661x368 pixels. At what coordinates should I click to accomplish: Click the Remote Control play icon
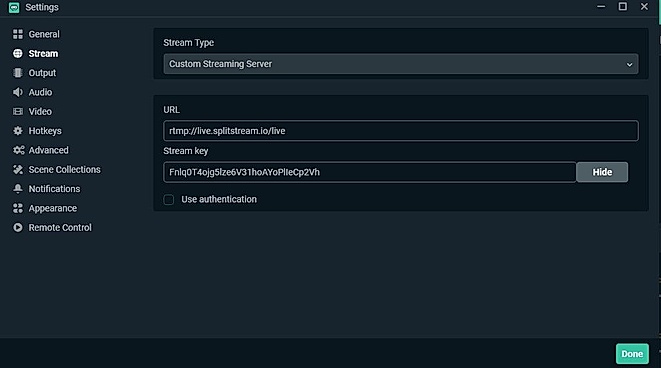(x=18, y=228)
